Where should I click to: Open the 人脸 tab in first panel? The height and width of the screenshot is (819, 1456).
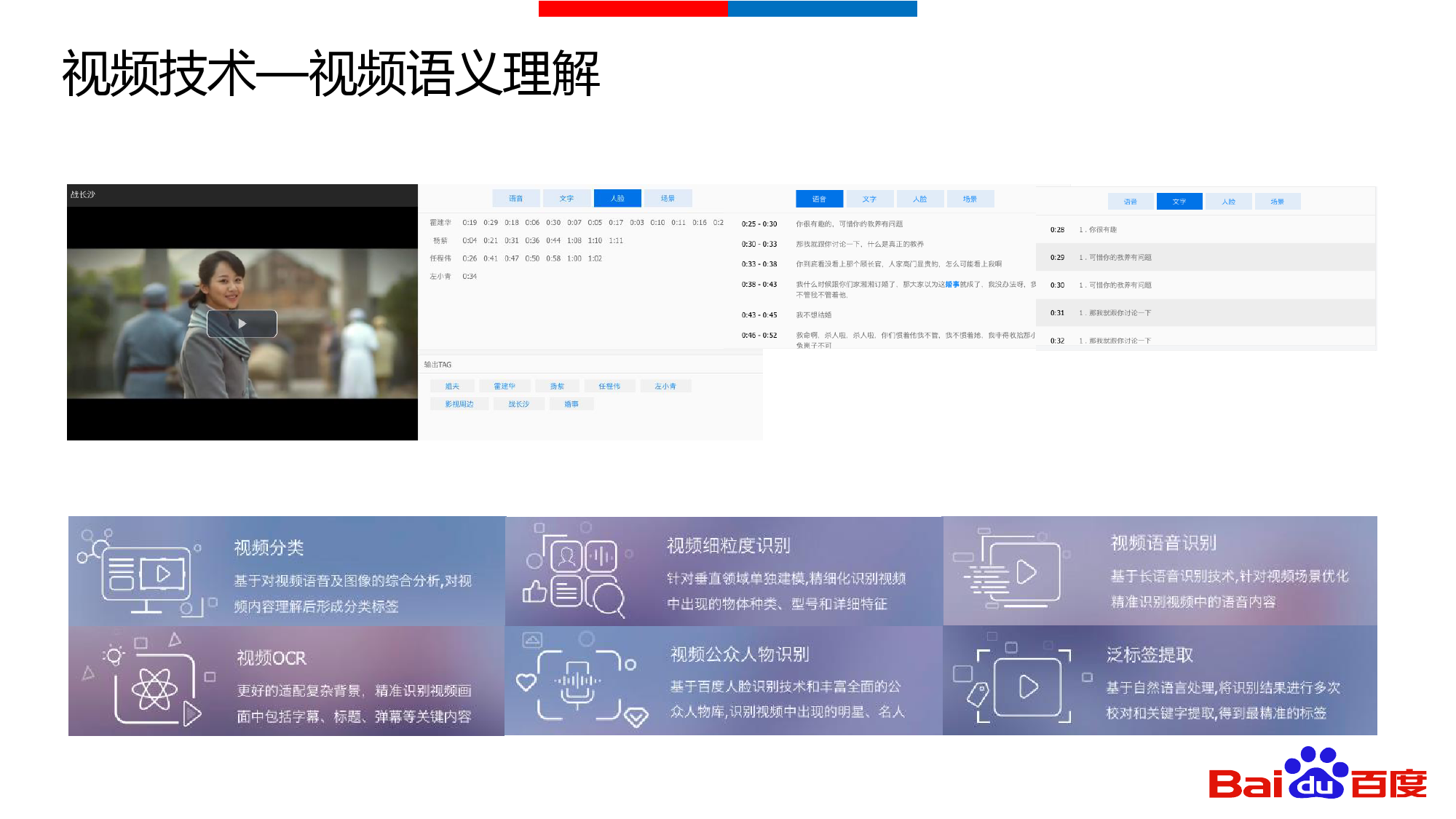click(617, 198)
